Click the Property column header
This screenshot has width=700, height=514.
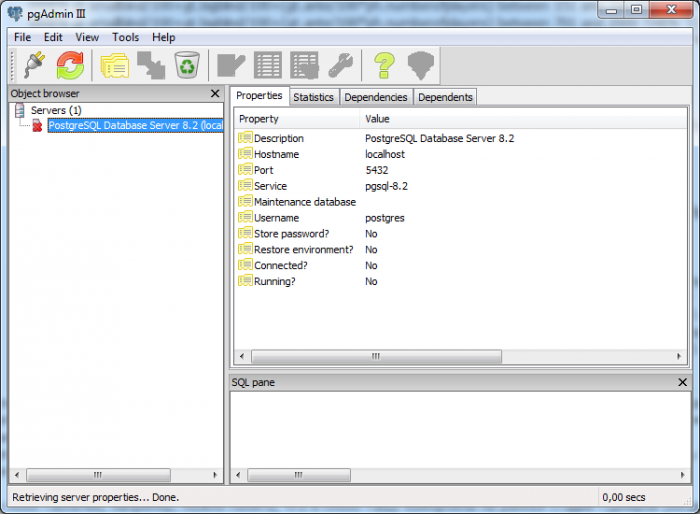click(296, 119)
